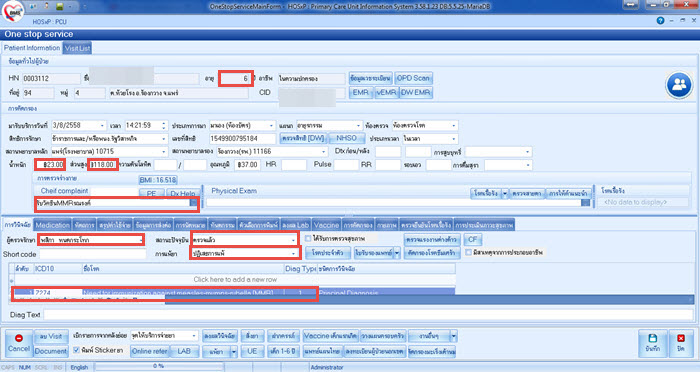
Task: Click the RR input field
Action: [x=388, y=165]
